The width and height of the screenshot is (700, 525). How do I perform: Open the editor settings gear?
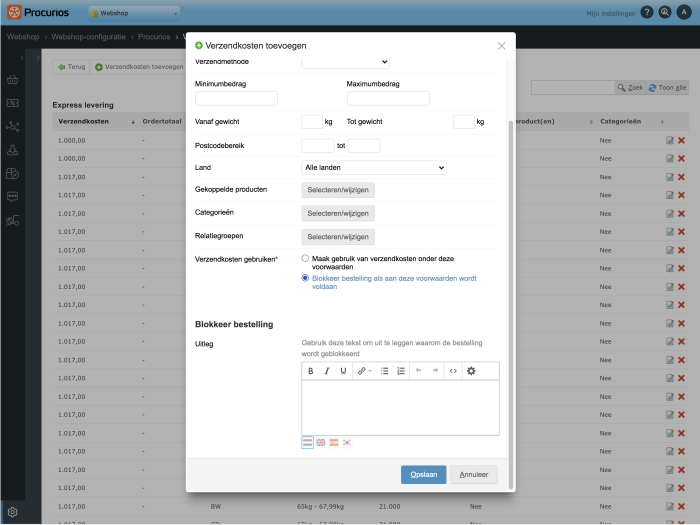[471, 371]
